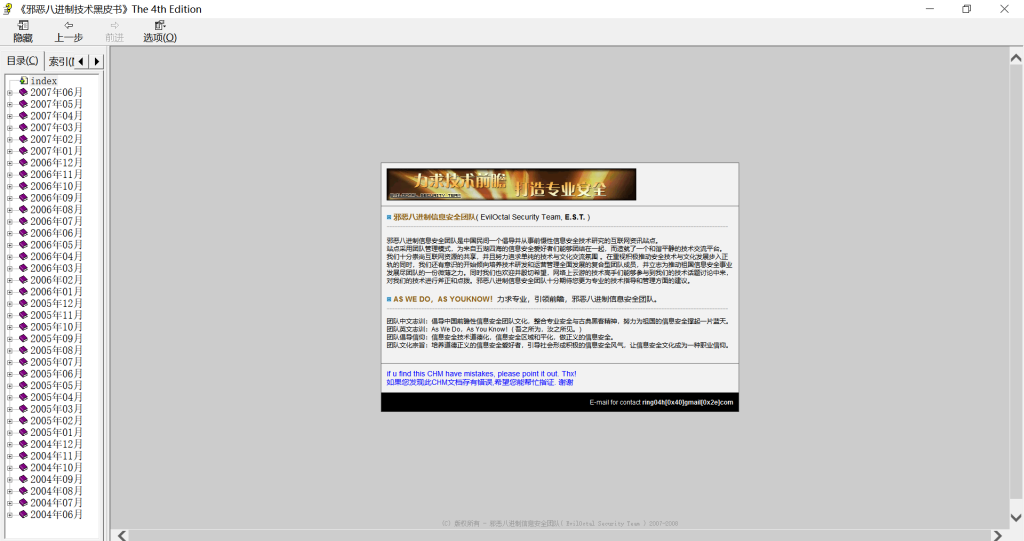Viewport: 1024px width, 541px height.
Task: Switch to the 目录(C) contents tab
Action: coord(22,61)
